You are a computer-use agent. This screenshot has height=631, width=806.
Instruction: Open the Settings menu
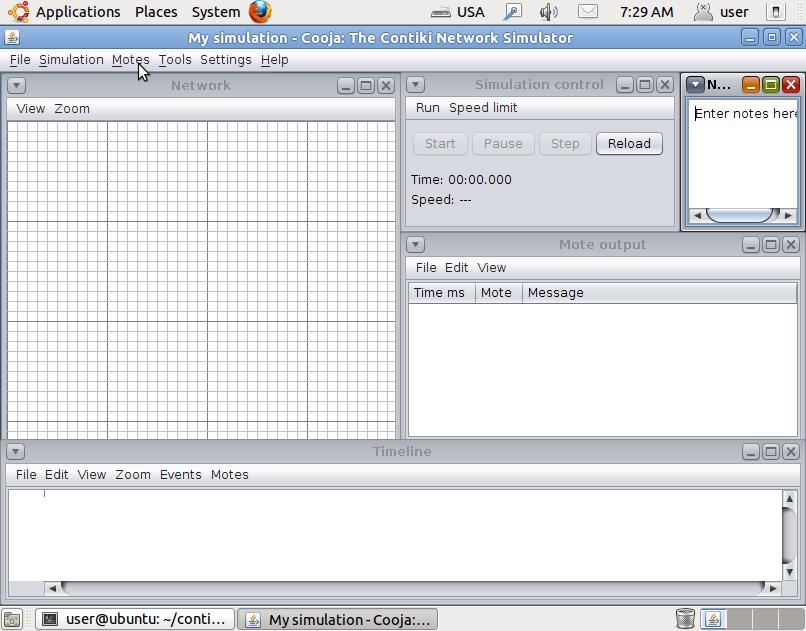(x=226, y=60)
